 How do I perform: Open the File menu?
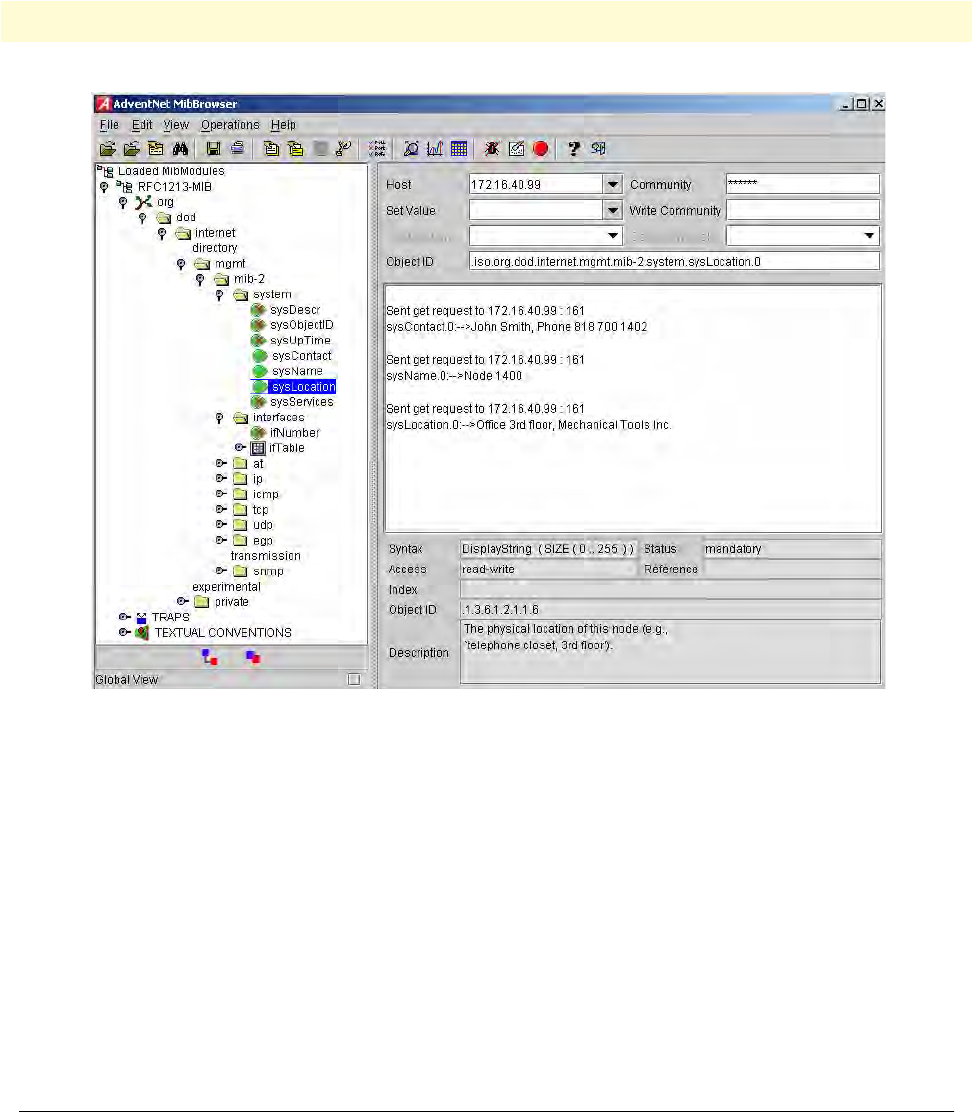[x=109, y=125]
